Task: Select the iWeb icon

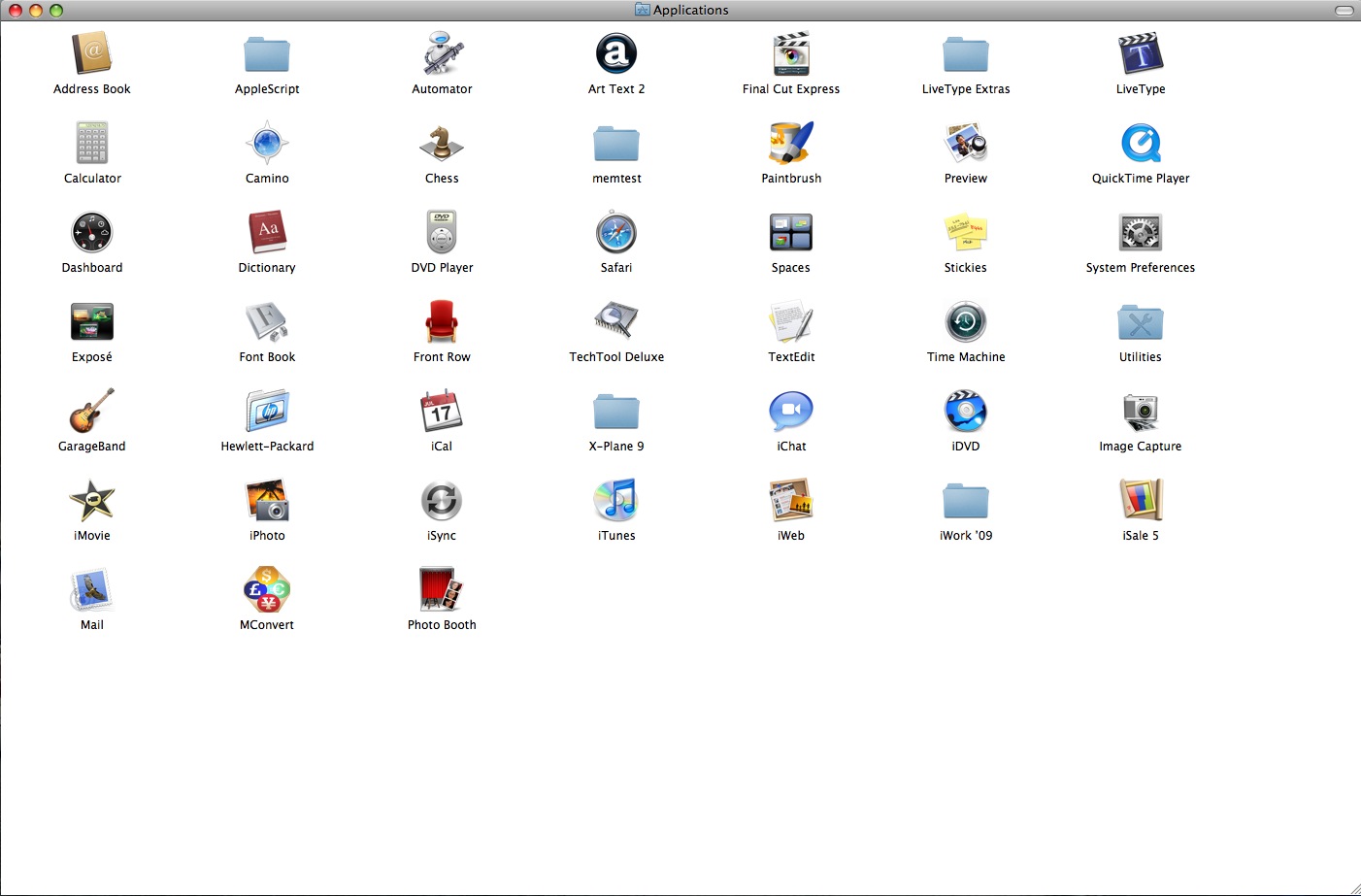Action: [791, 500]
